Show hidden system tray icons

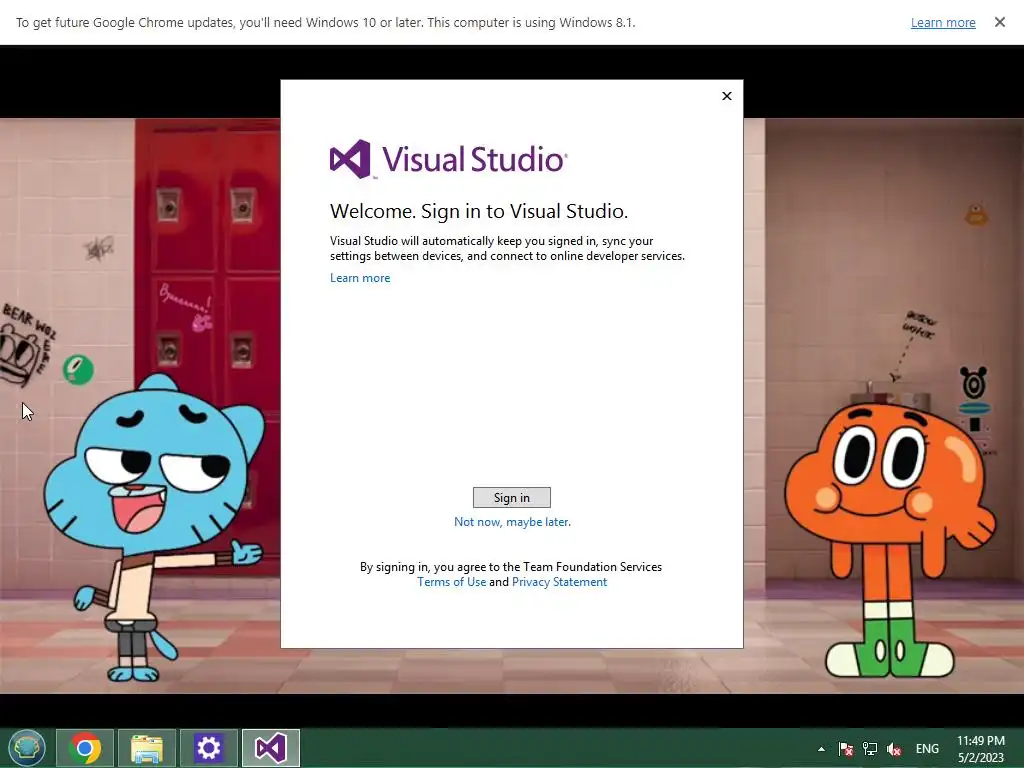point(821,749)
